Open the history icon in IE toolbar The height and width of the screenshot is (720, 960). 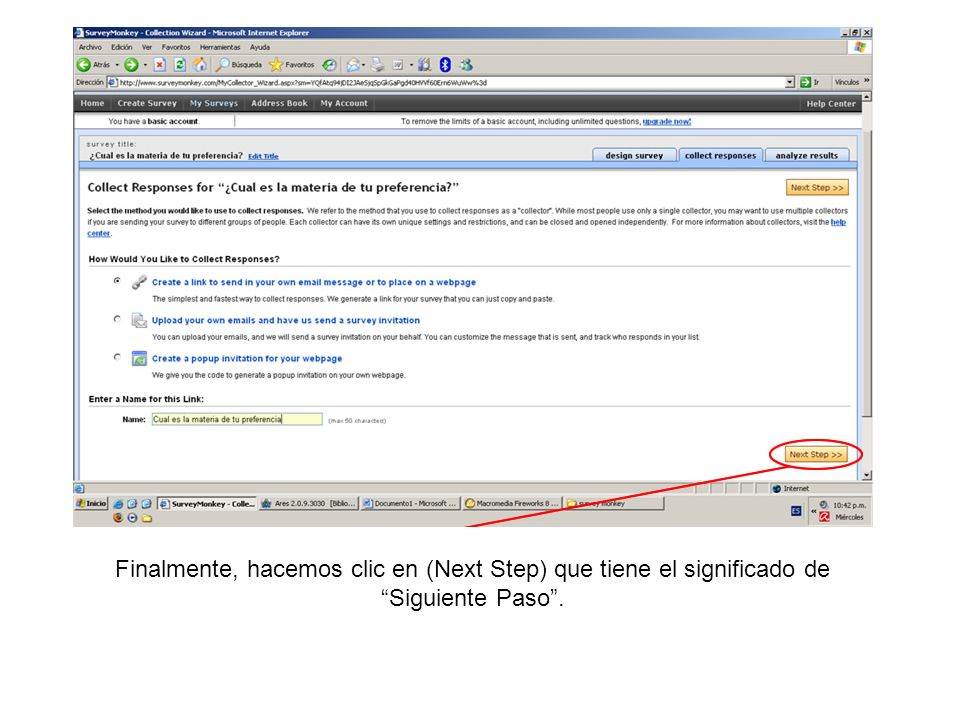click(x=329, y=65)
